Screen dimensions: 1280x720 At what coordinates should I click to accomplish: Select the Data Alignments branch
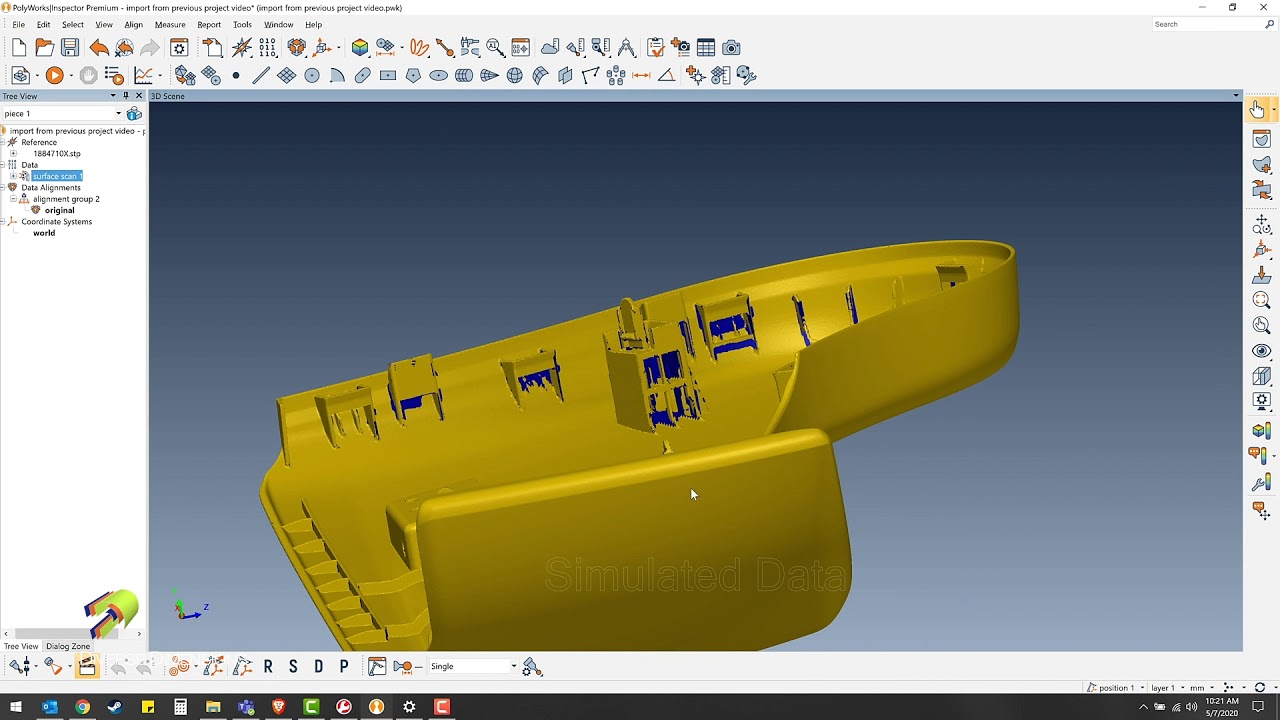click(x=51, y=187)
